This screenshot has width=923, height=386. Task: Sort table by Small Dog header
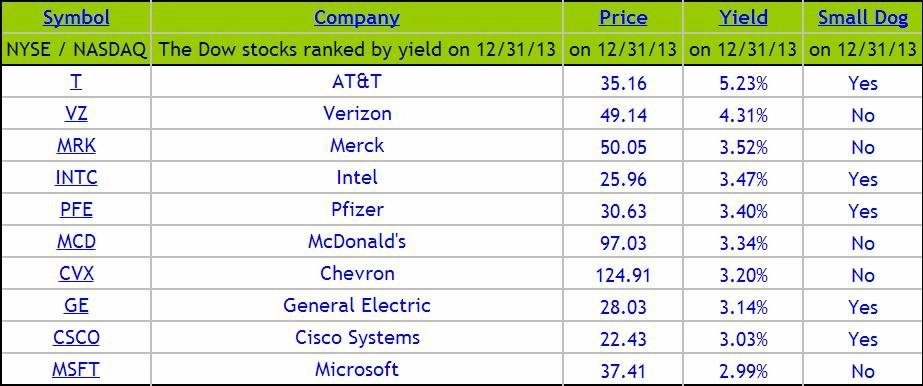(863, 18)
